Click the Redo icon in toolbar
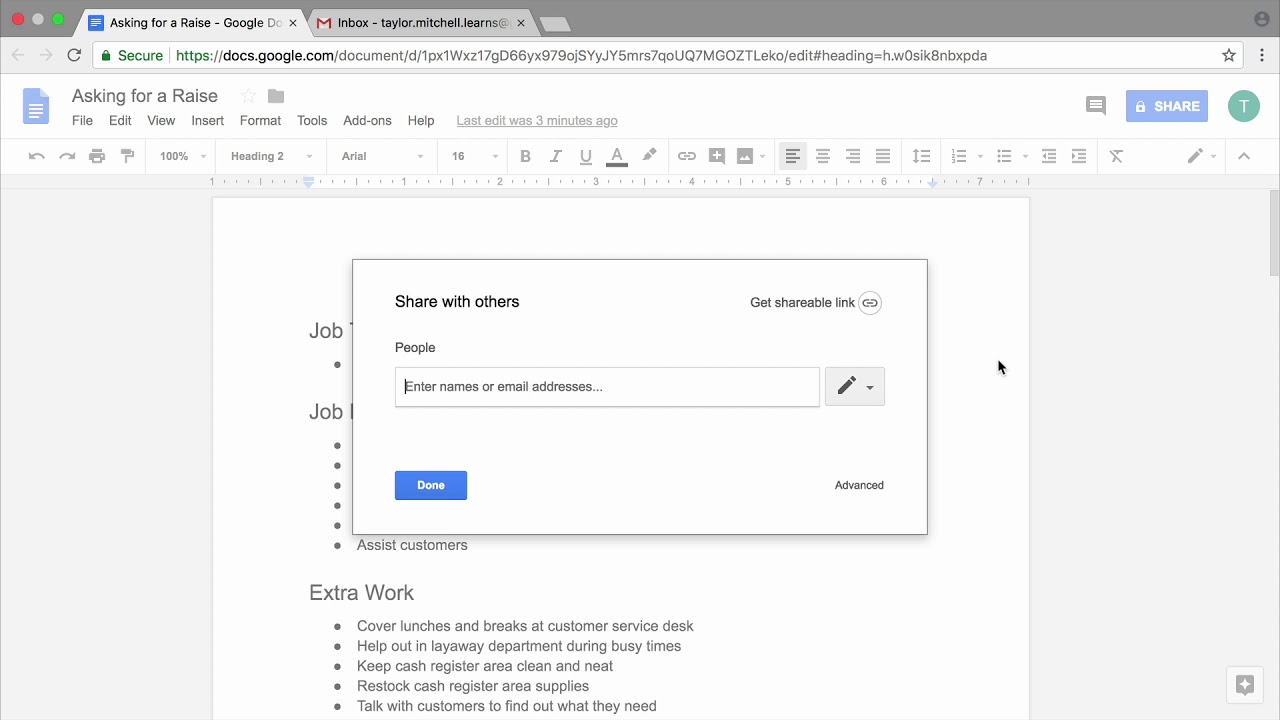 [x=67, y=156]
